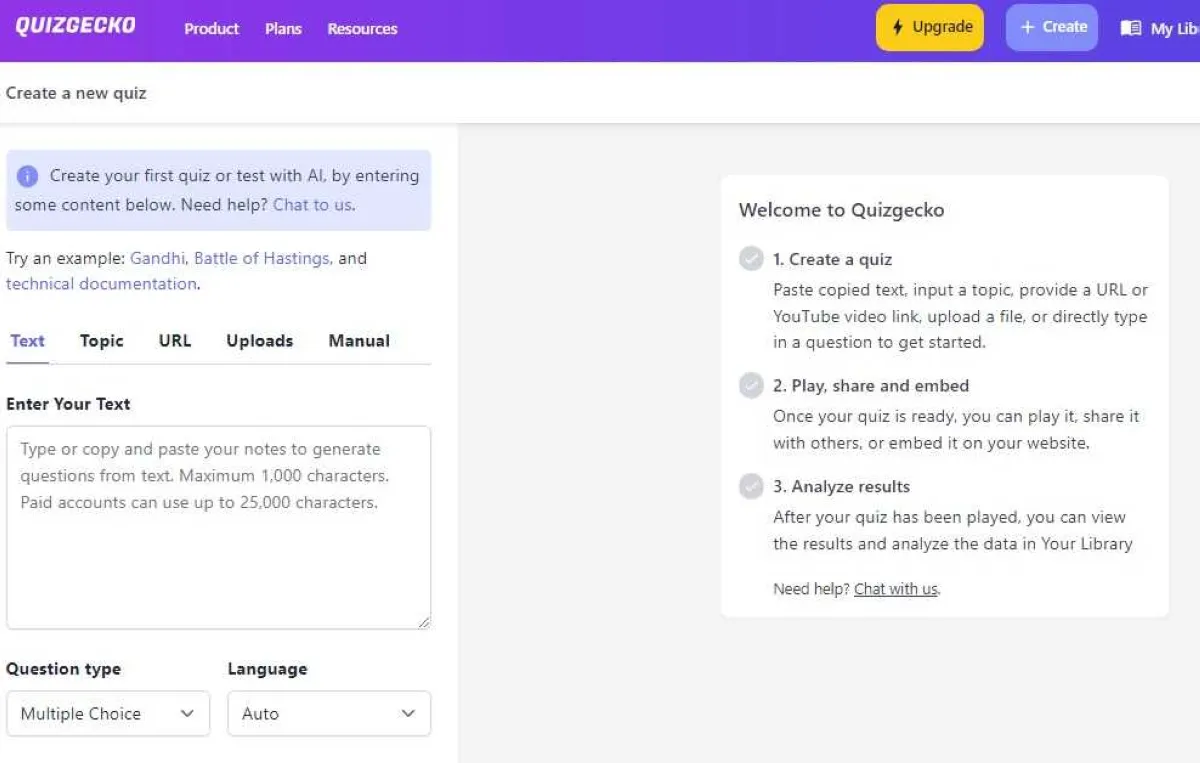Expand the Language dropdown
This screenshot has height=763, width=1200.
(329, 714)
